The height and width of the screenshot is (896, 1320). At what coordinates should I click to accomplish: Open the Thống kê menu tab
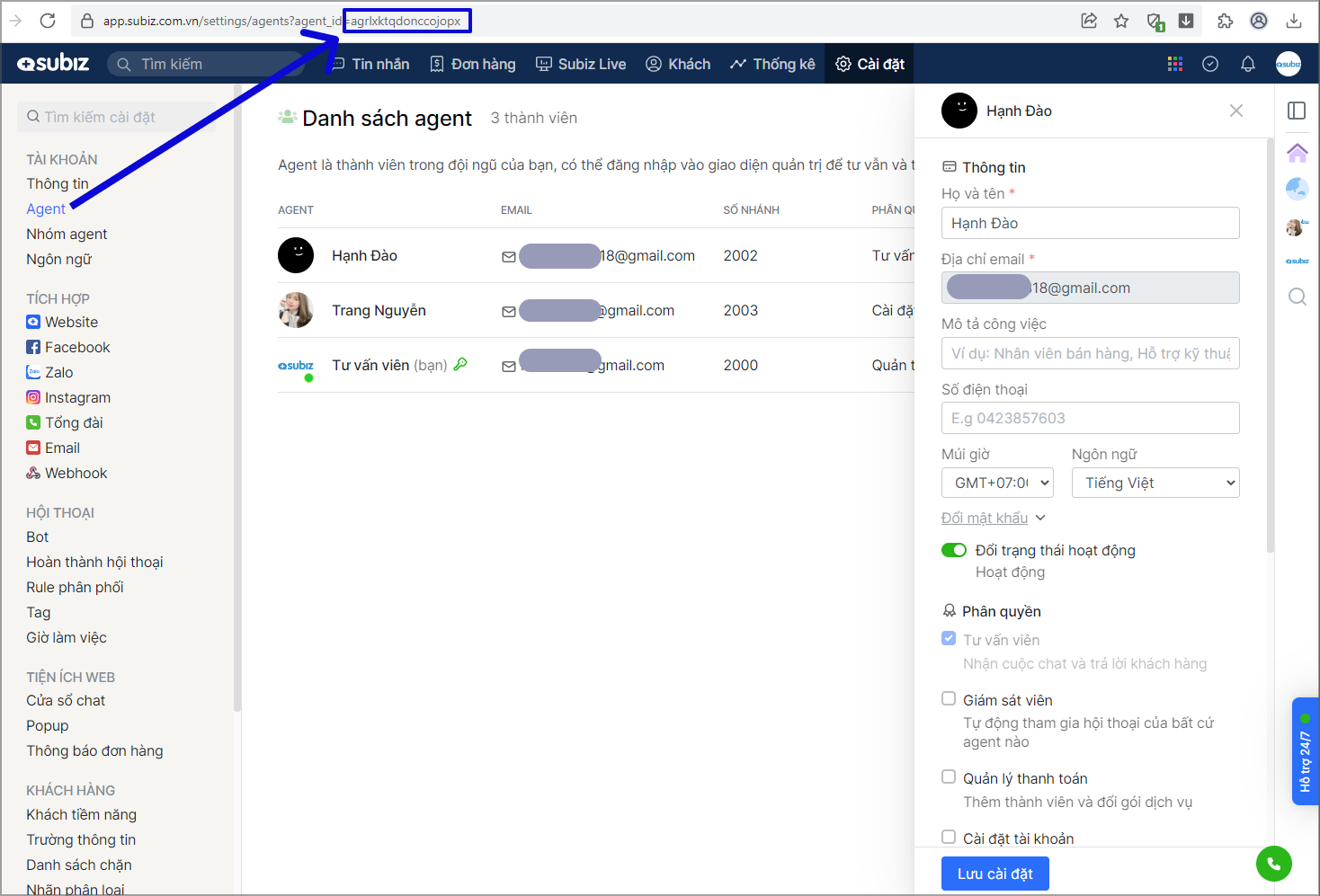[772, 64]
